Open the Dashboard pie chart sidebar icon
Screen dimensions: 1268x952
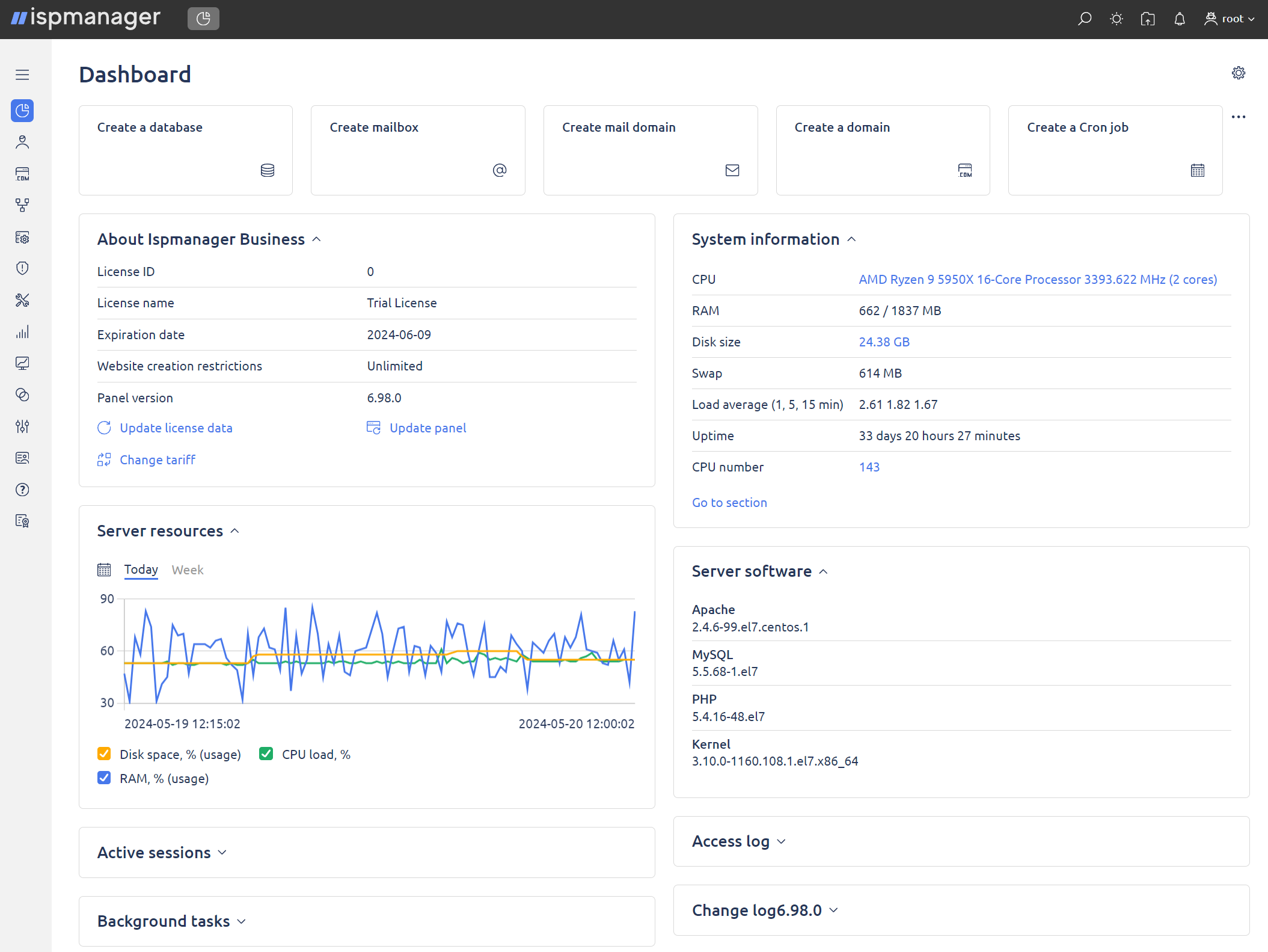(x=22, y=111)
